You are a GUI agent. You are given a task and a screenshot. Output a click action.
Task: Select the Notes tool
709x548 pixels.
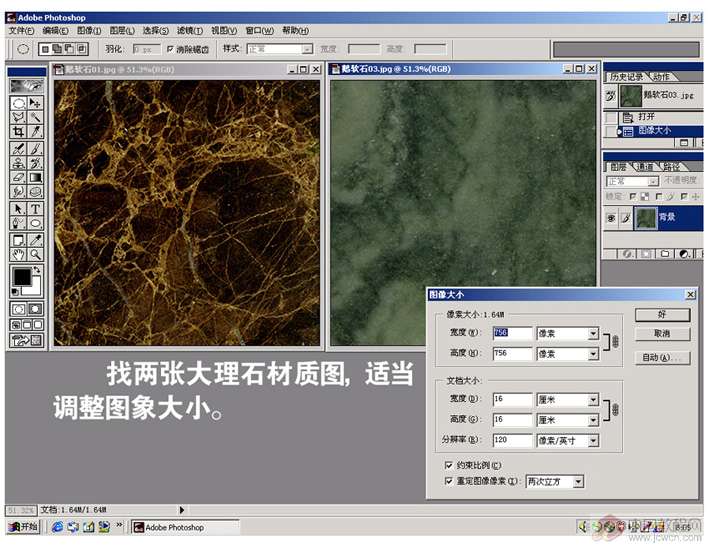pos(19,240)
